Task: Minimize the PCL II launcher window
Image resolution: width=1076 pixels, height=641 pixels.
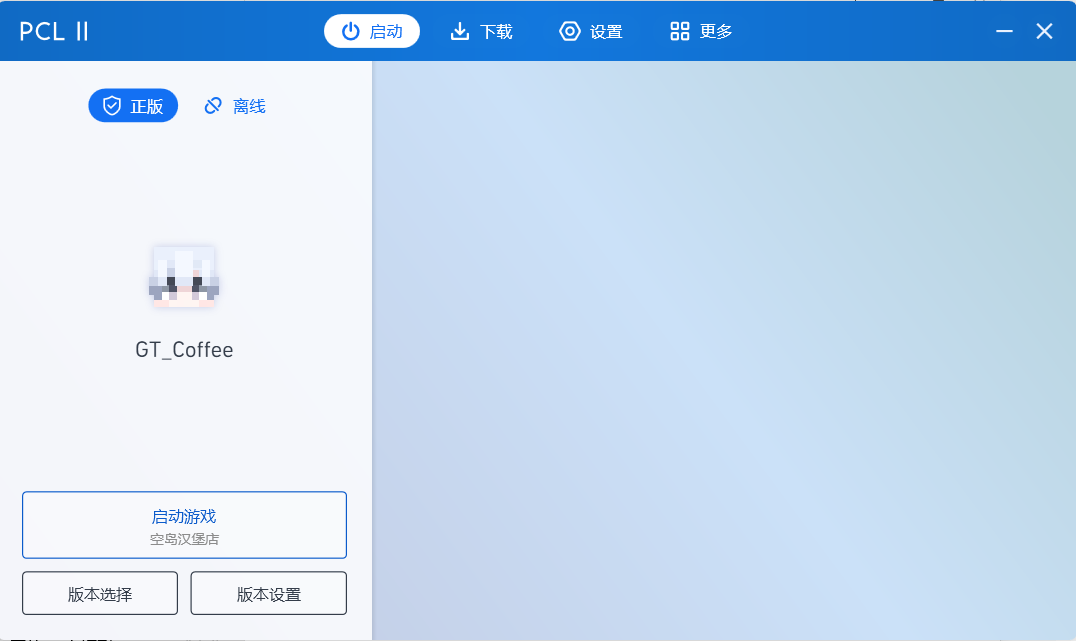Action: pyautogui.click(x=1004, y=32)
